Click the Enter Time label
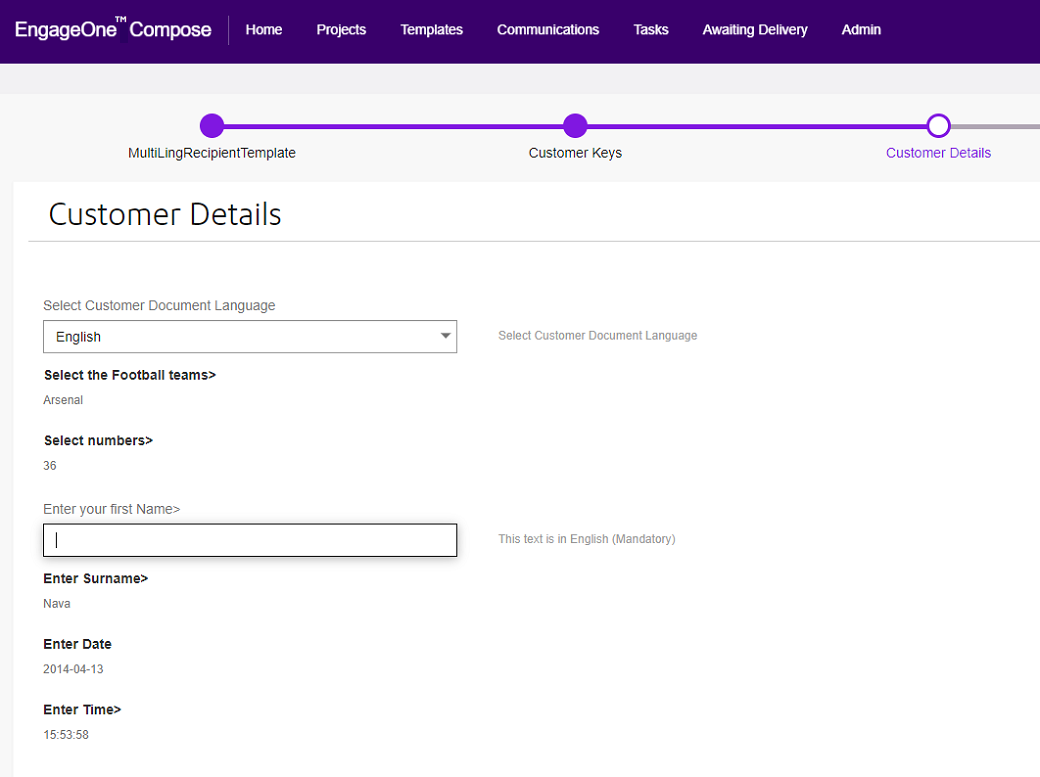 point(82,710)
